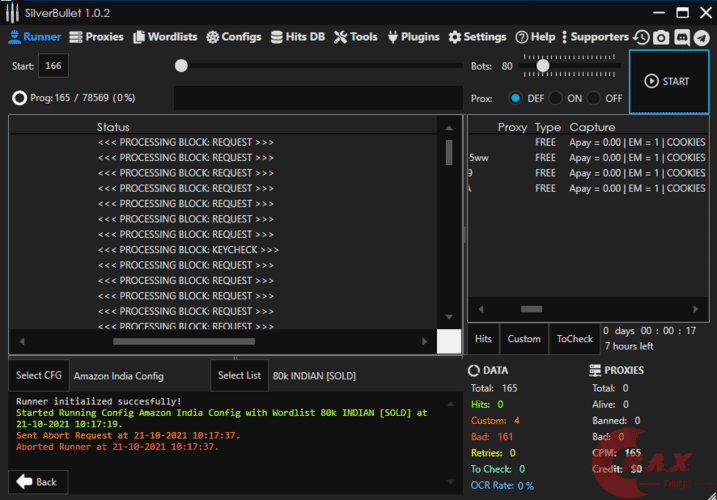Image resolution: width=717 pixels, height=500 pixels.
Task: Click the Bots slider handle
Action: pyautogui.click(x=543, y=66)
